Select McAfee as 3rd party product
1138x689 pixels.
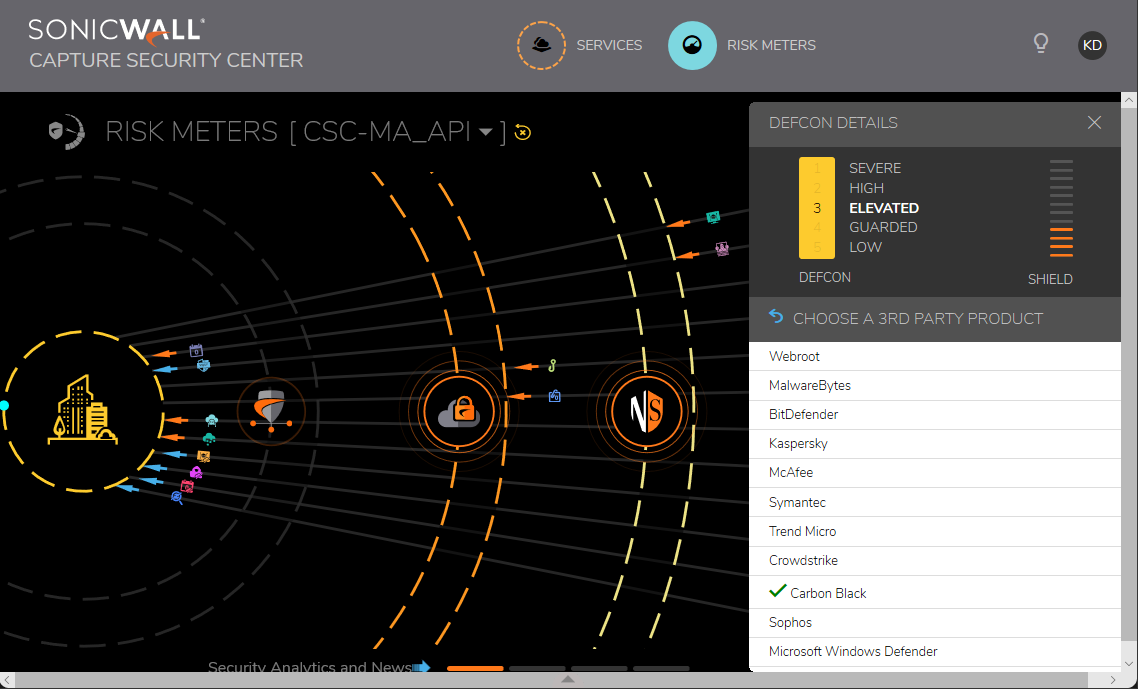tap(935, 473)
